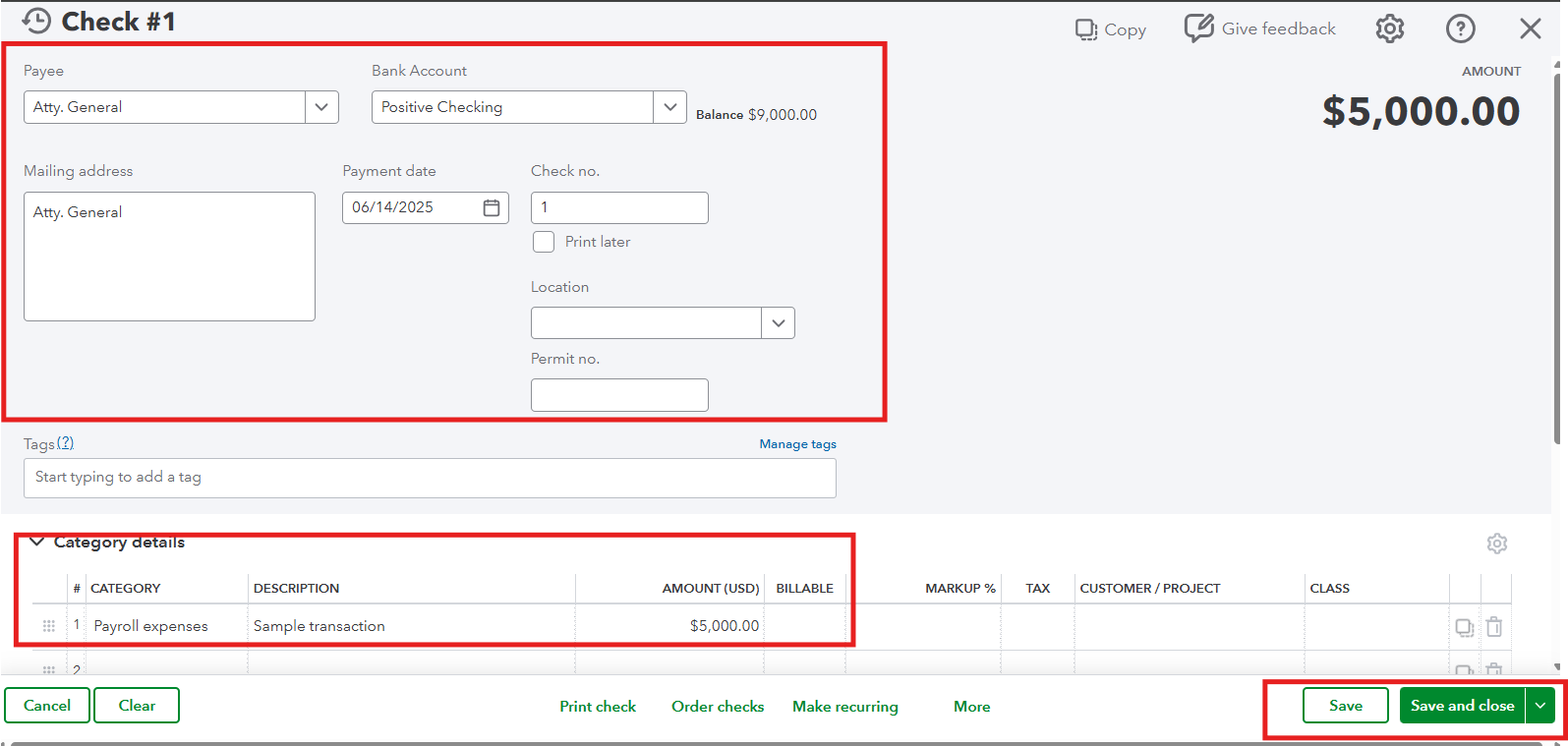Click the MARKUP % column header

[x=959, y=589]
